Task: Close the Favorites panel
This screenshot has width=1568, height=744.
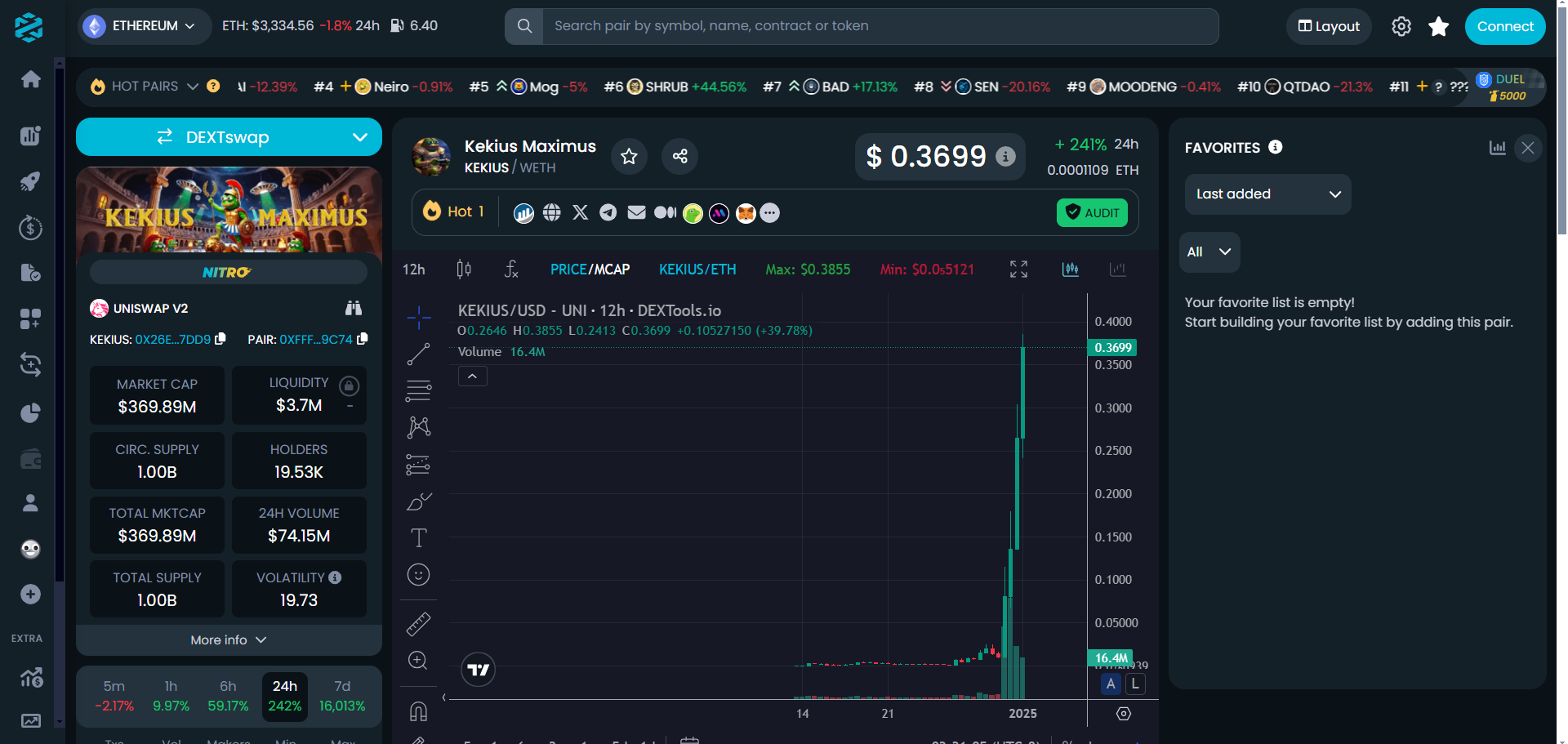Action: (x=1528, y=148)
